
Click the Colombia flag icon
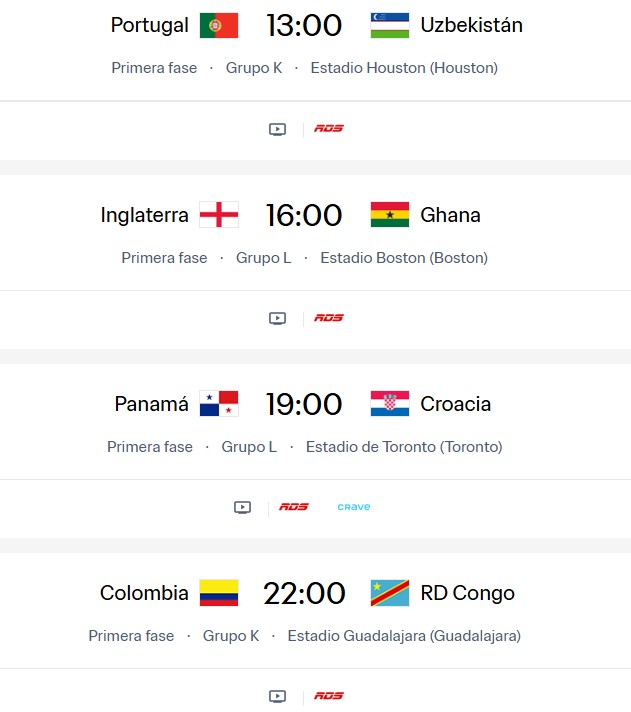point(219,593)
